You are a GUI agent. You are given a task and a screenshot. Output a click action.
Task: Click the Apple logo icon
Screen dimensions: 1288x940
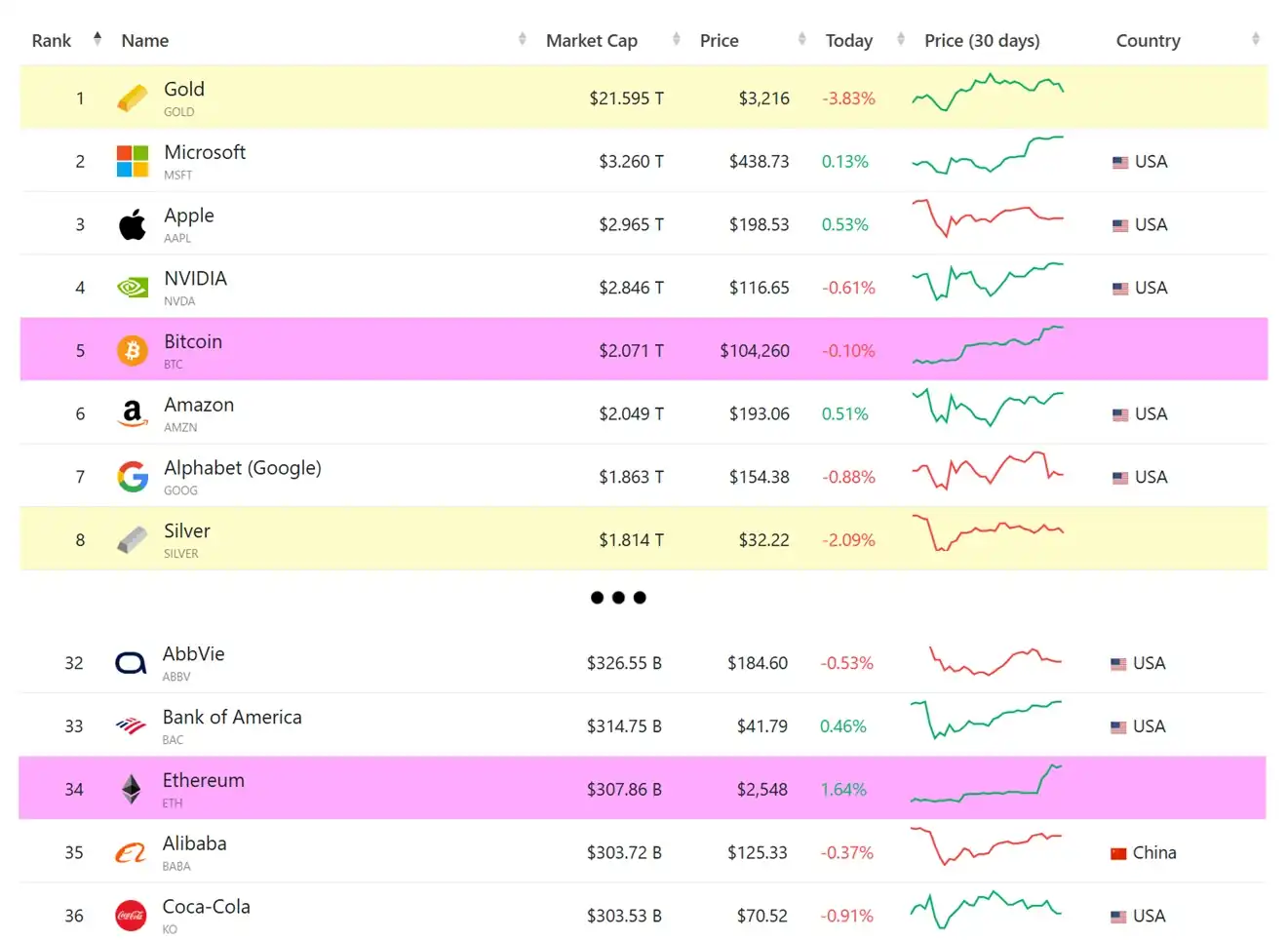pos(132,224)
